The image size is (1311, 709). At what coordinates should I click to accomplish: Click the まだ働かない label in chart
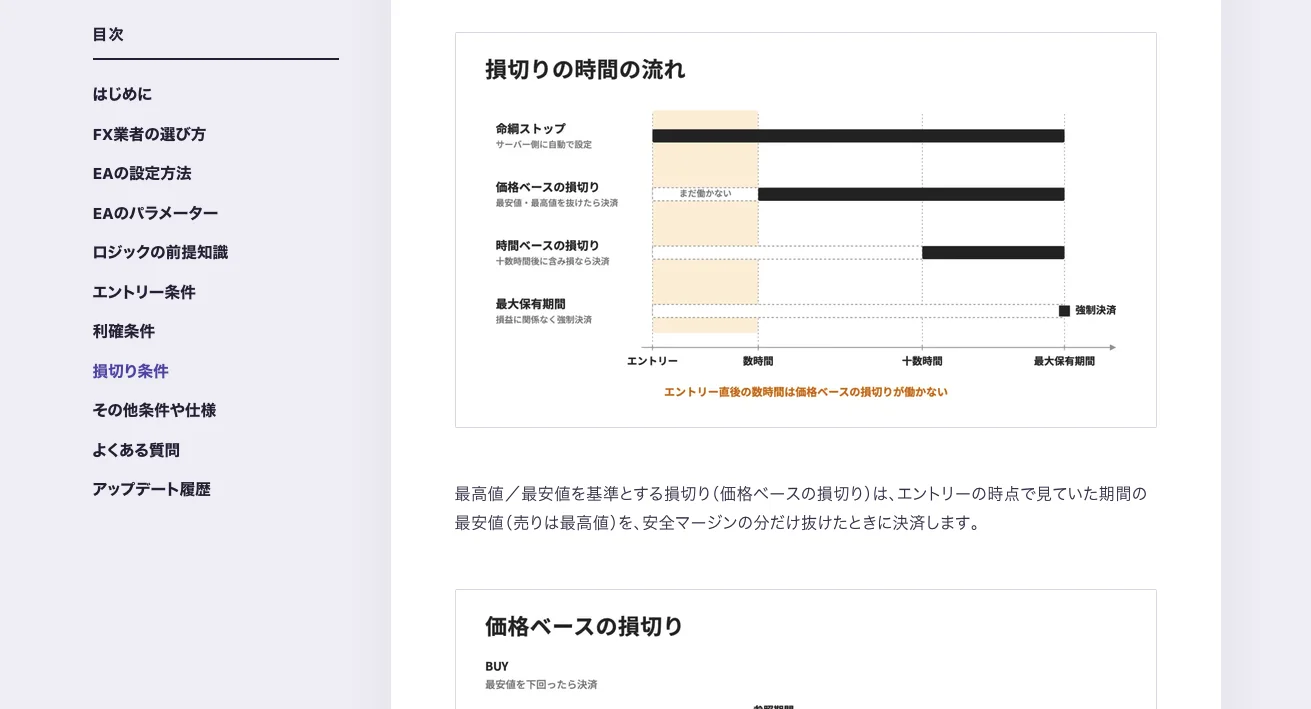point(705,193)
